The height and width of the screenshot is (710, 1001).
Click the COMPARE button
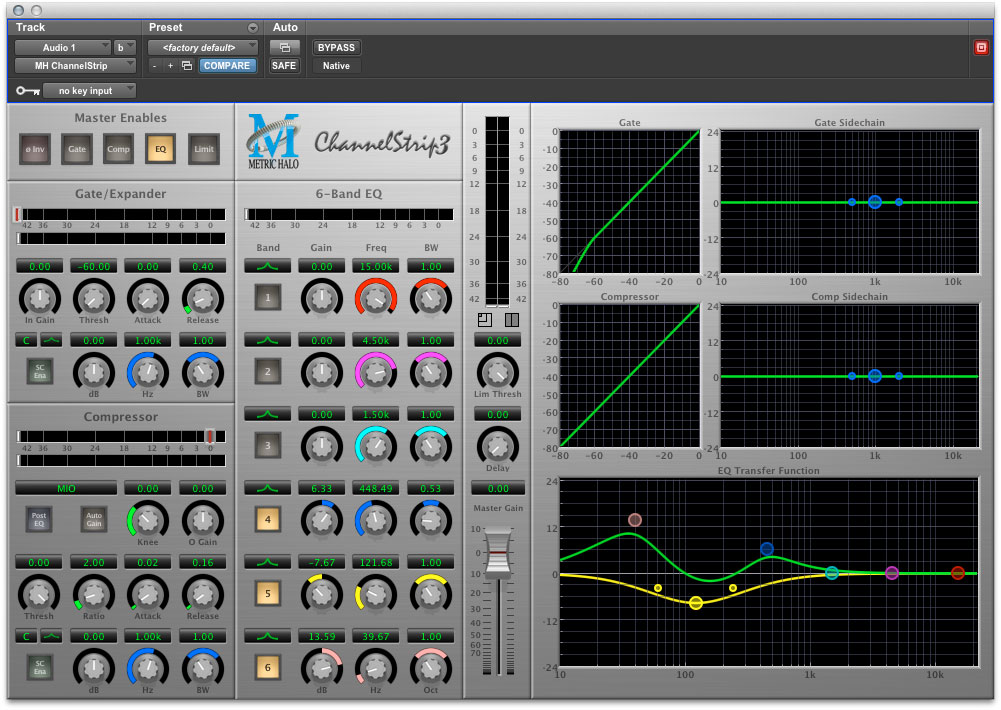click(x=227, y=66)
